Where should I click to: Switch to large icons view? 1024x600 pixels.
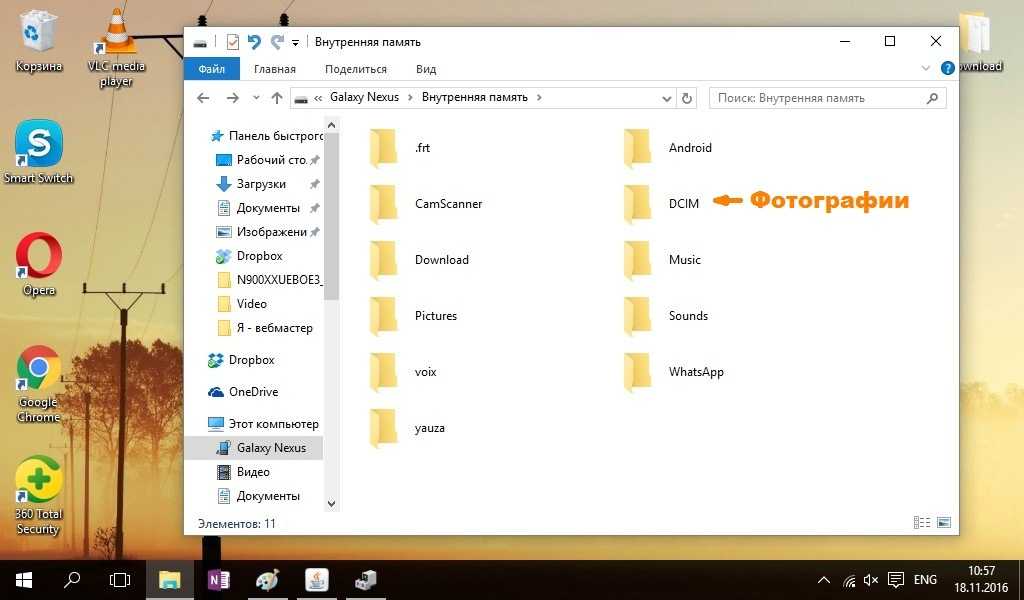tap(943, 523)
